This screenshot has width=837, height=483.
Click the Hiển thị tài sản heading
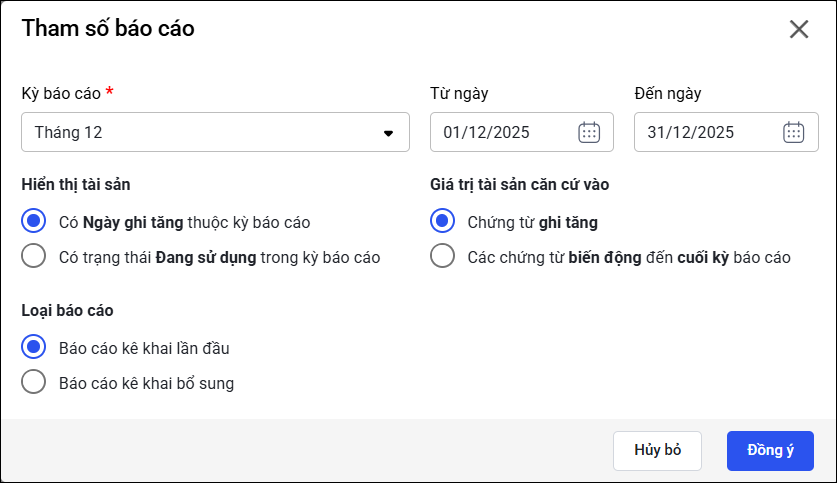click(x=76, y=184)
